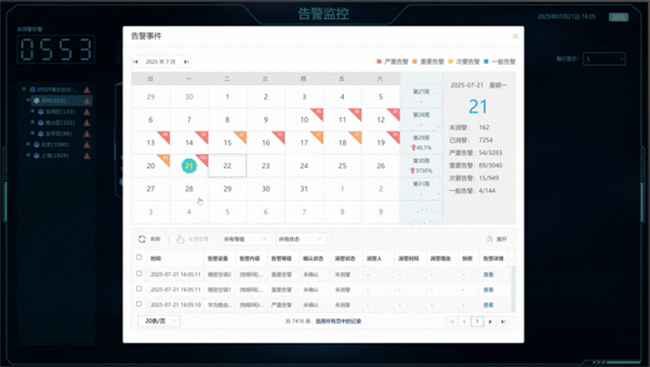650x367 pixels.
Task: Click warning triangle beside the (98) district node
Action: 87,134
